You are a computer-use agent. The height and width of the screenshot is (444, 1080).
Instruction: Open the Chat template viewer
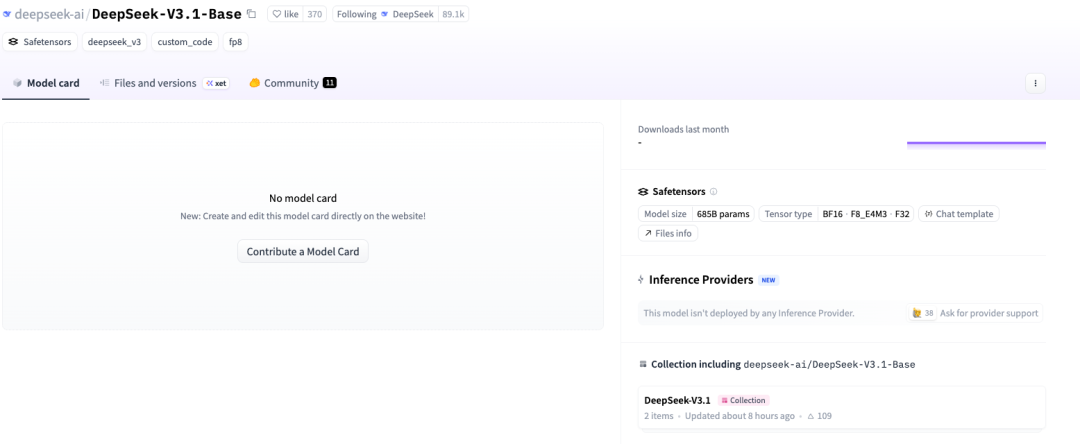[959, 214]
